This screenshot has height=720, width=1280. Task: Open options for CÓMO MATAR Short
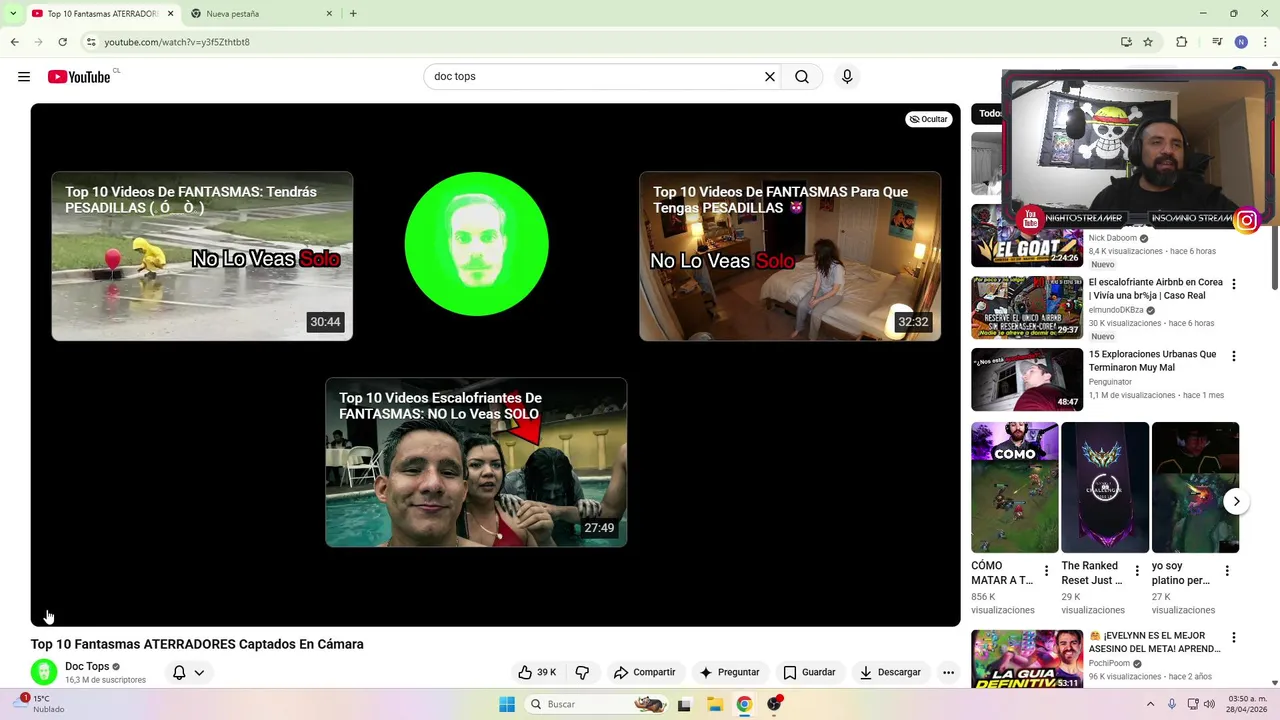pyautogui.click(x=1046, y=571)
